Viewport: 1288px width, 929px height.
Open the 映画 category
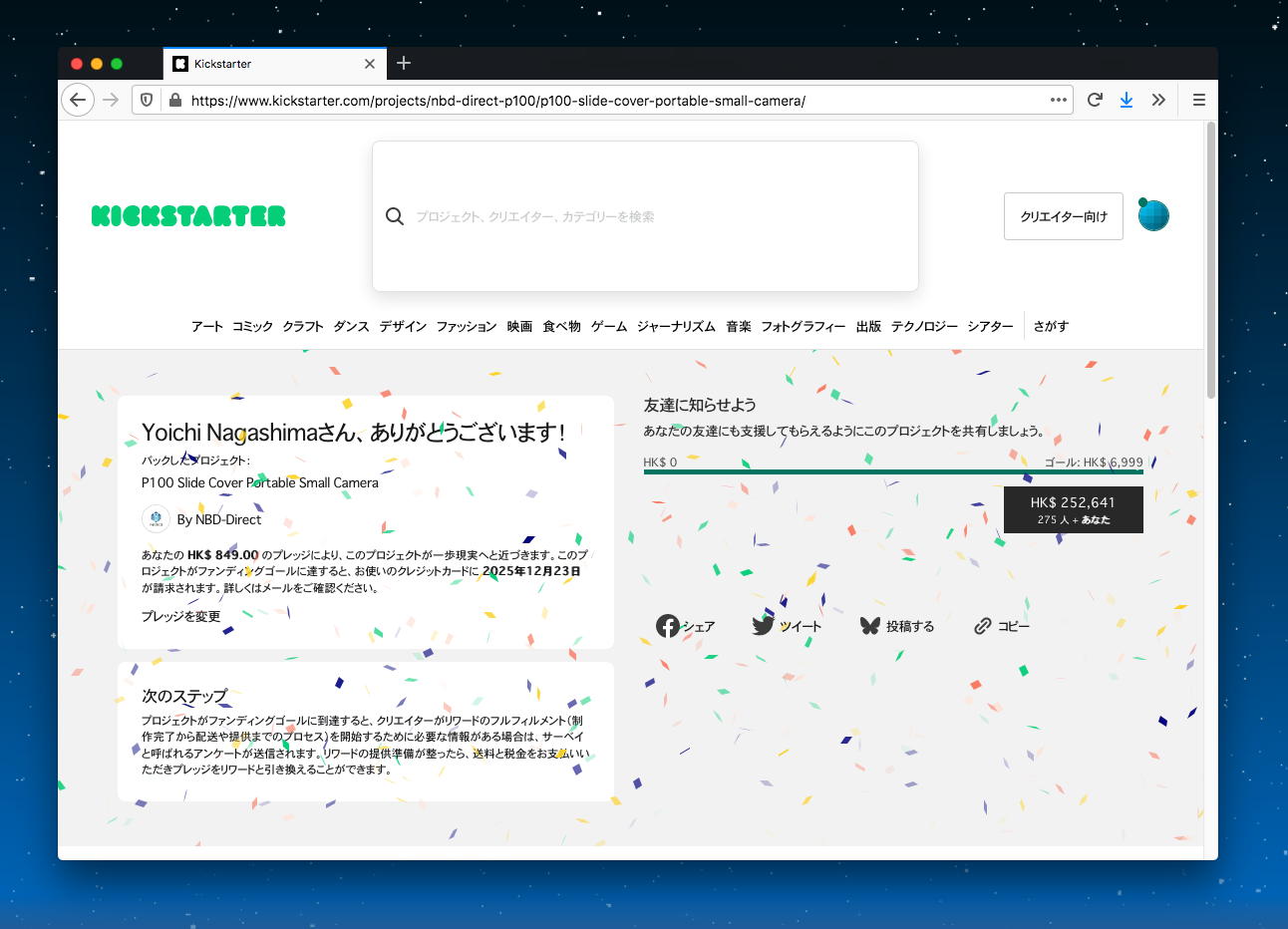click(x=519, y=326)
